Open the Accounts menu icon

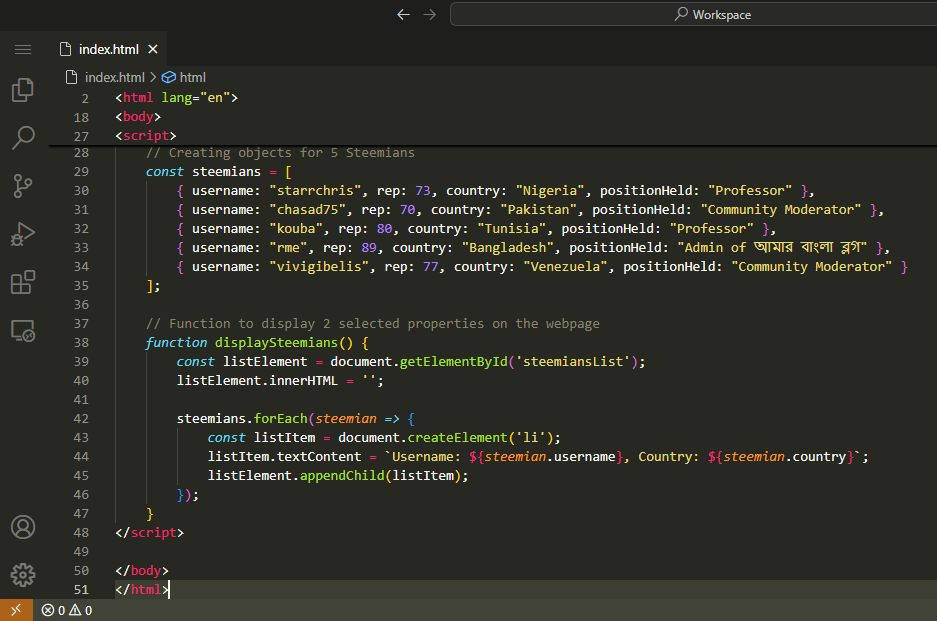point(22,527)
